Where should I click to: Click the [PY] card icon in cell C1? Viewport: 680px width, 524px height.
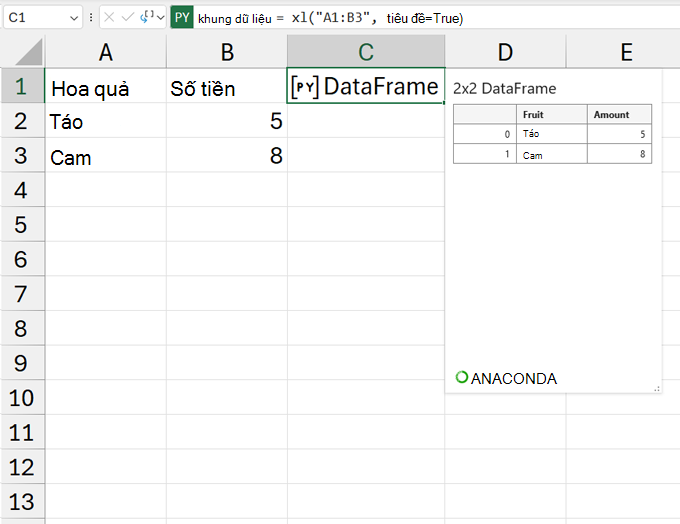pos(305,87)
